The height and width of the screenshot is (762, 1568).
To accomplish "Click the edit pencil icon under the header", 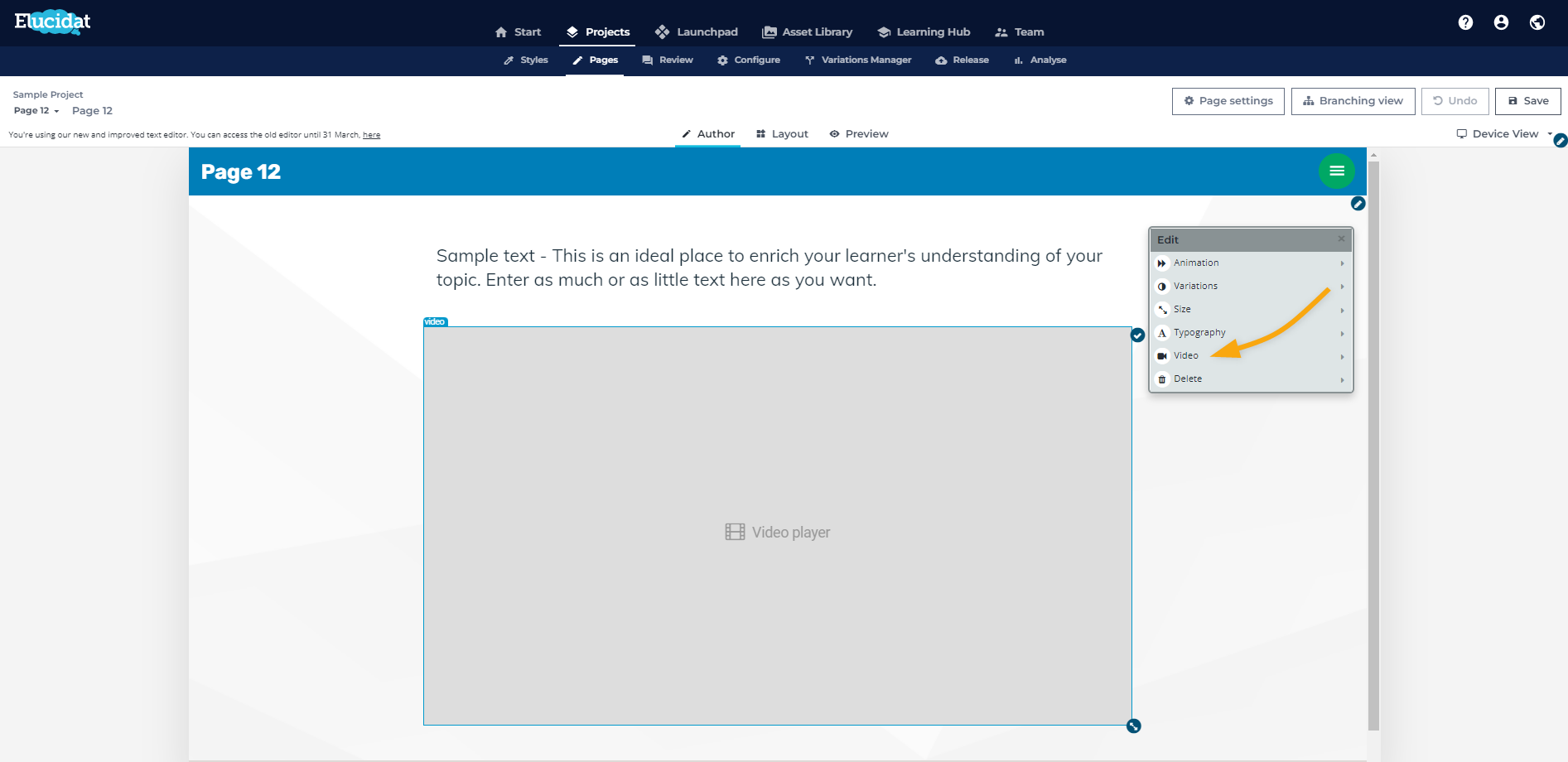I will pyautogui.click(x=1358, y=204).
